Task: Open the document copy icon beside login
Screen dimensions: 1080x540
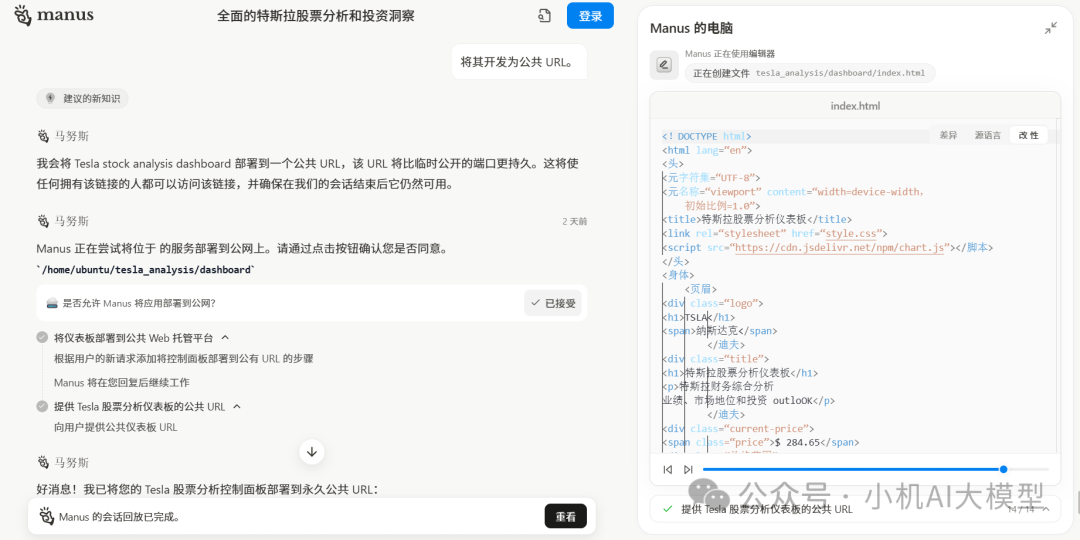Action: (544, 16)
